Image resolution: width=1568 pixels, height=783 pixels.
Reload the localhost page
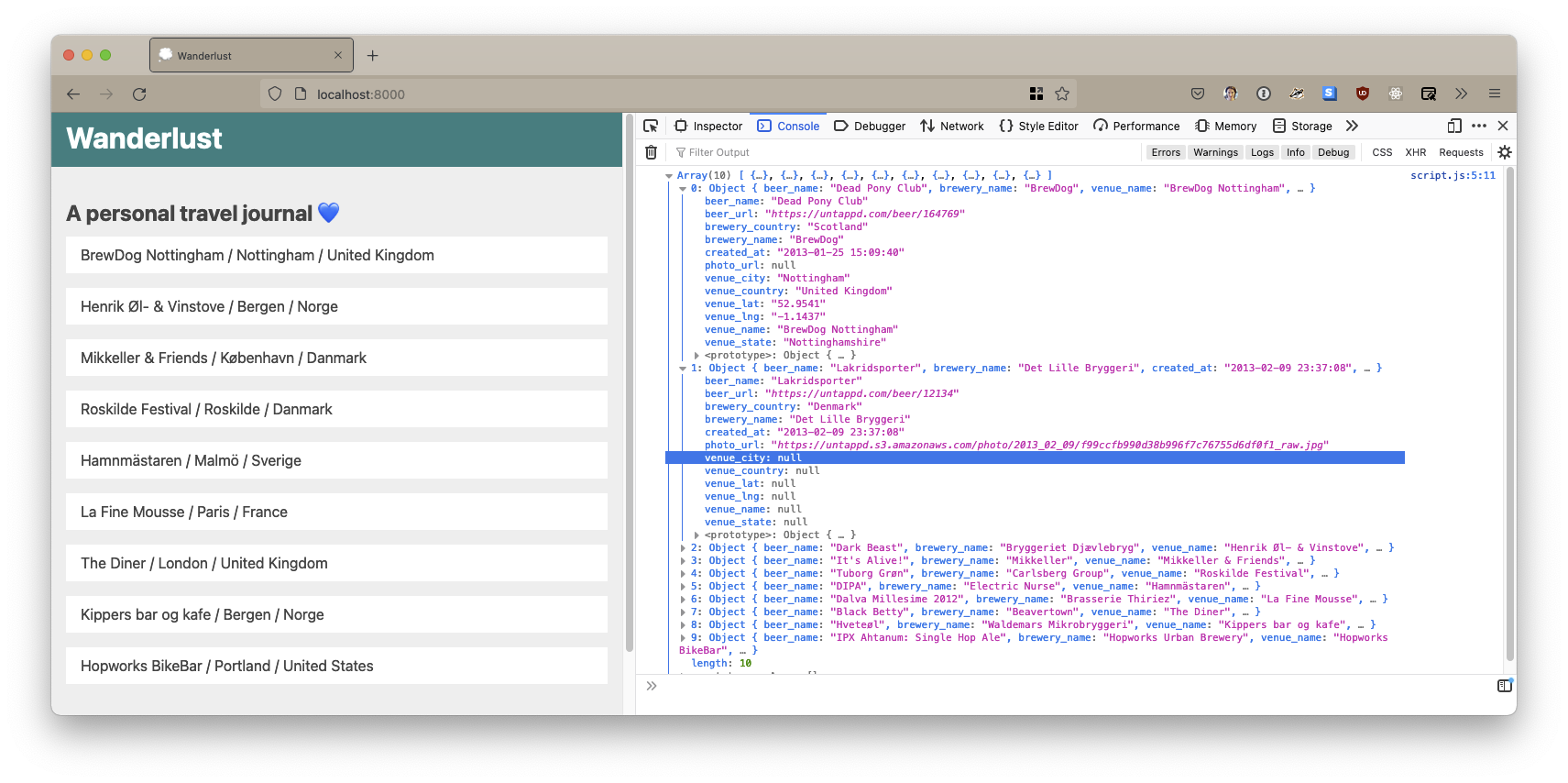pyautogui.click(x=139, y=94)
